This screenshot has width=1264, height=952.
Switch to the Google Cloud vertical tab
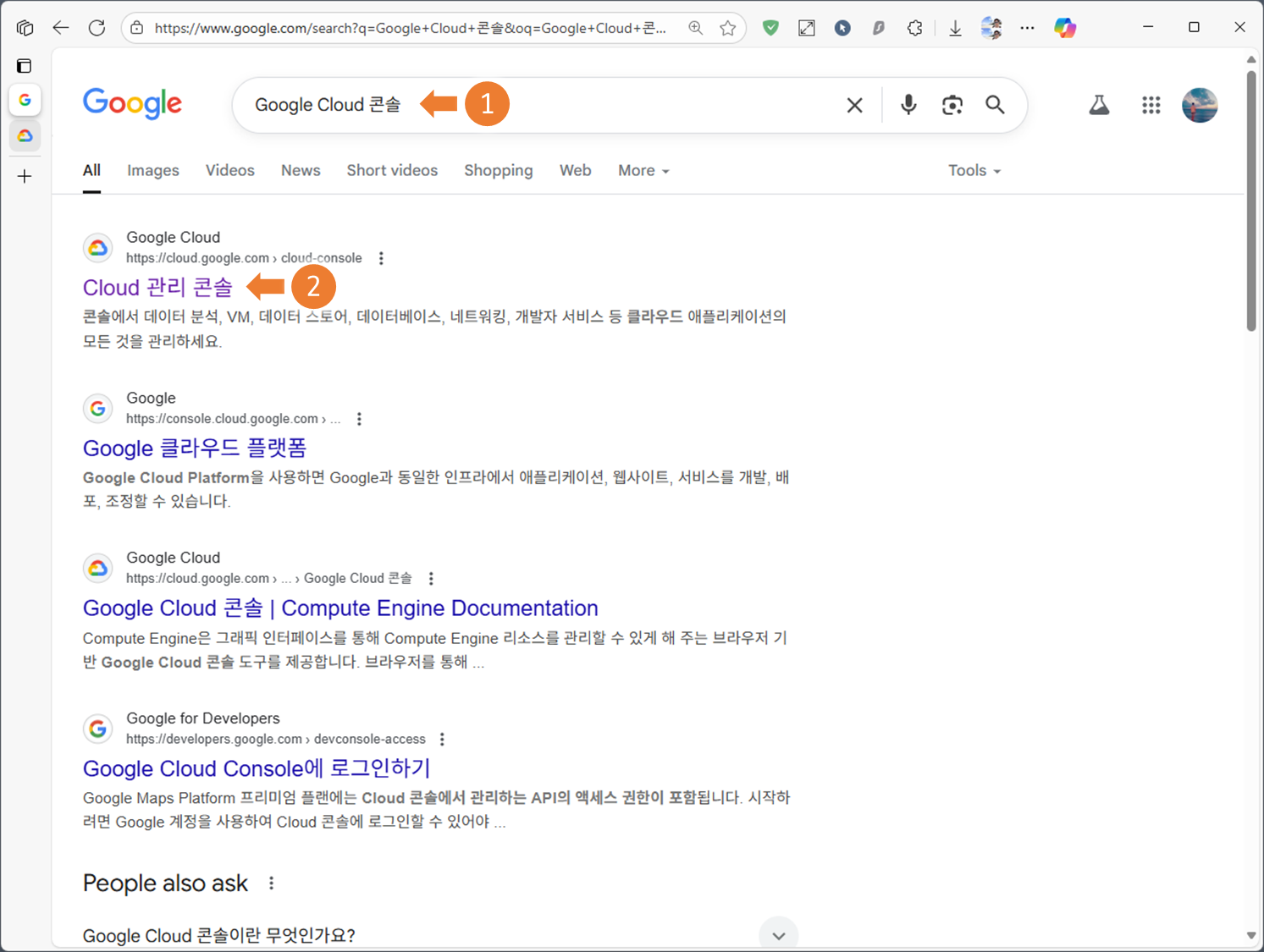coord(25,135)
